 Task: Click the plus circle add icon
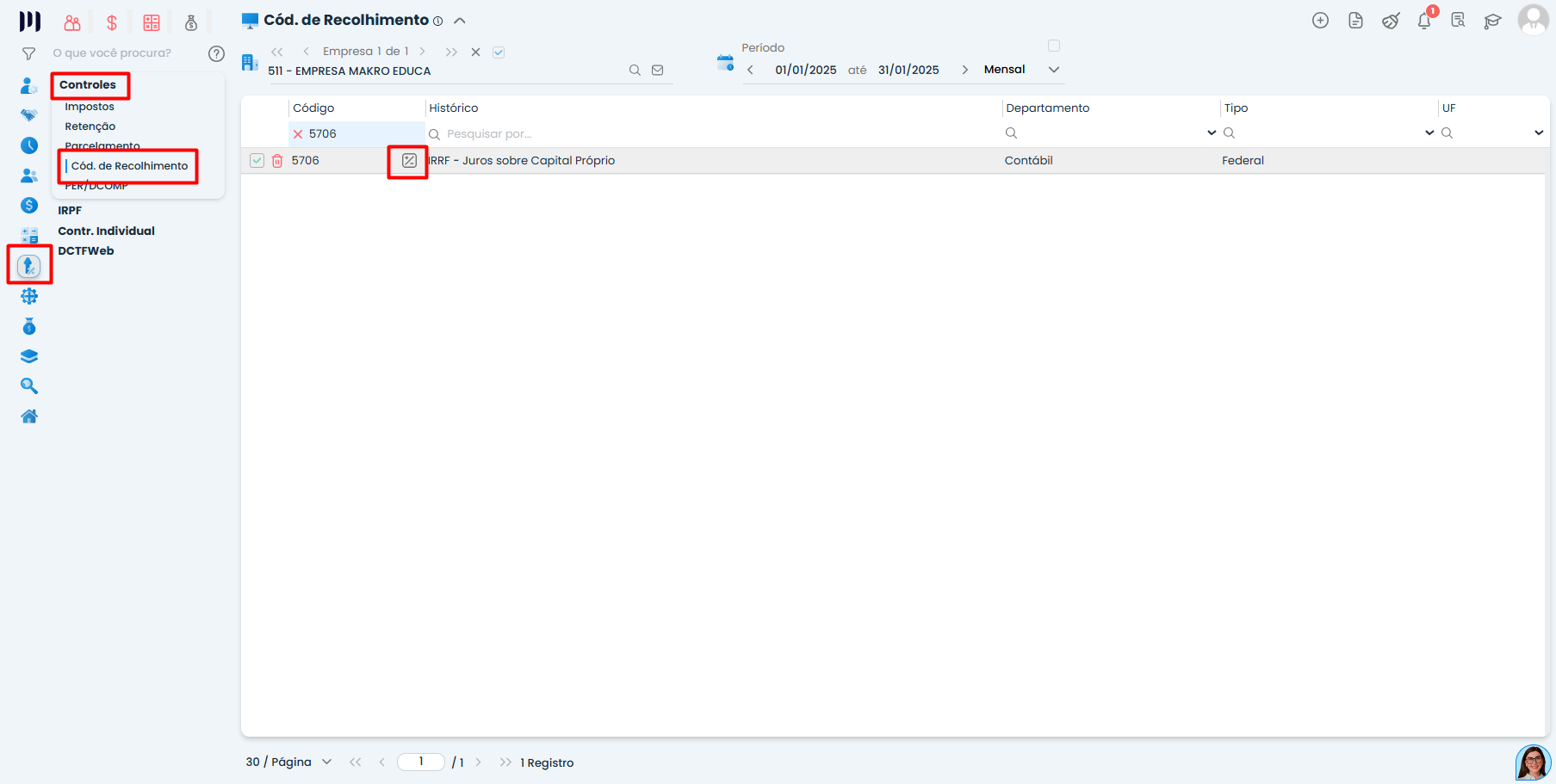tap(1320, 21)
